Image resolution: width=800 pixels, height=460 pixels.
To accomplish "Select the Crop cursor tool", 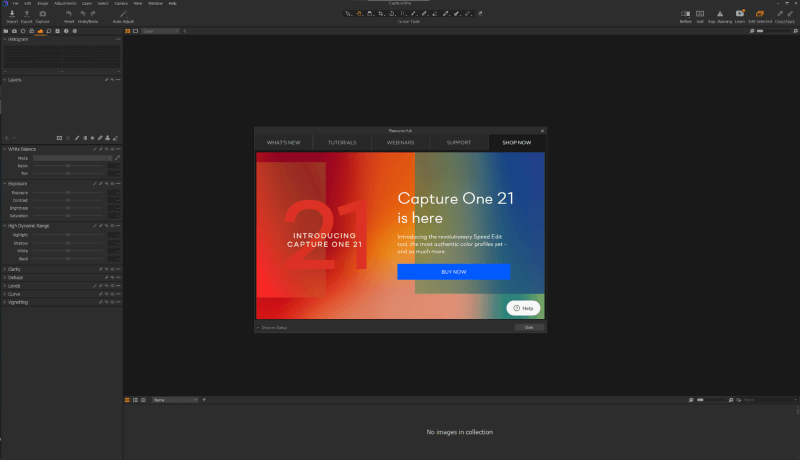I will coord(381,14).
